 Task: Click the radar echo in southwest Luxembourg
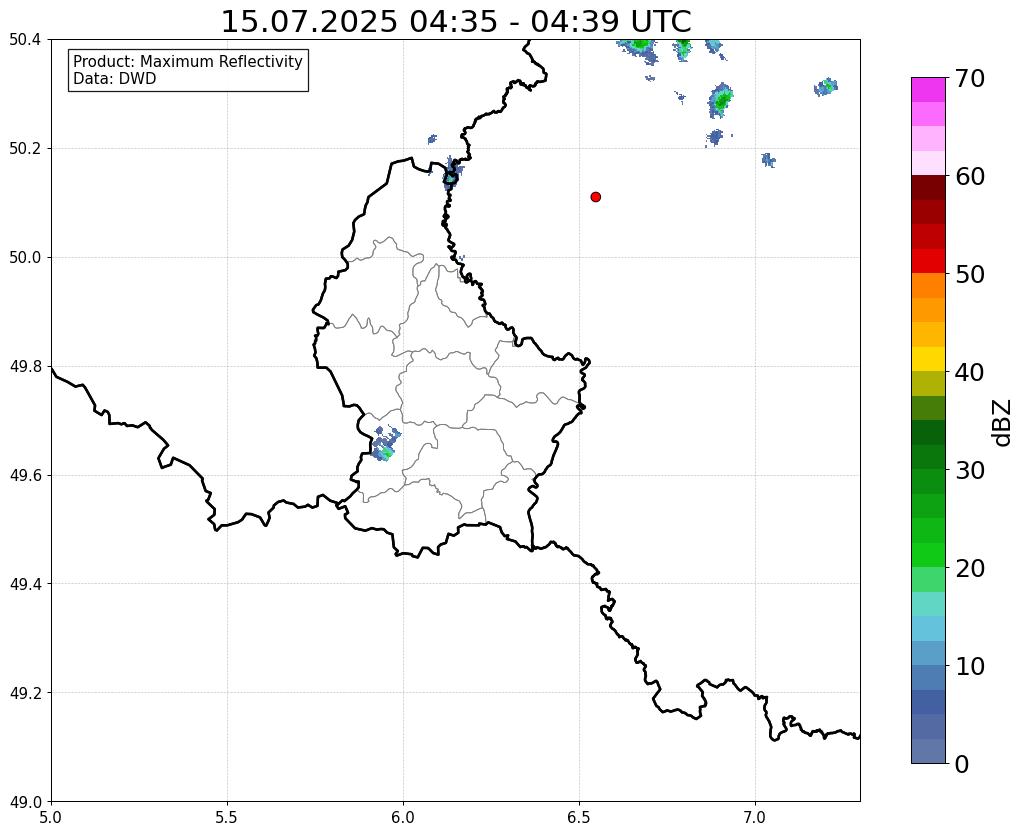point(386,444)
